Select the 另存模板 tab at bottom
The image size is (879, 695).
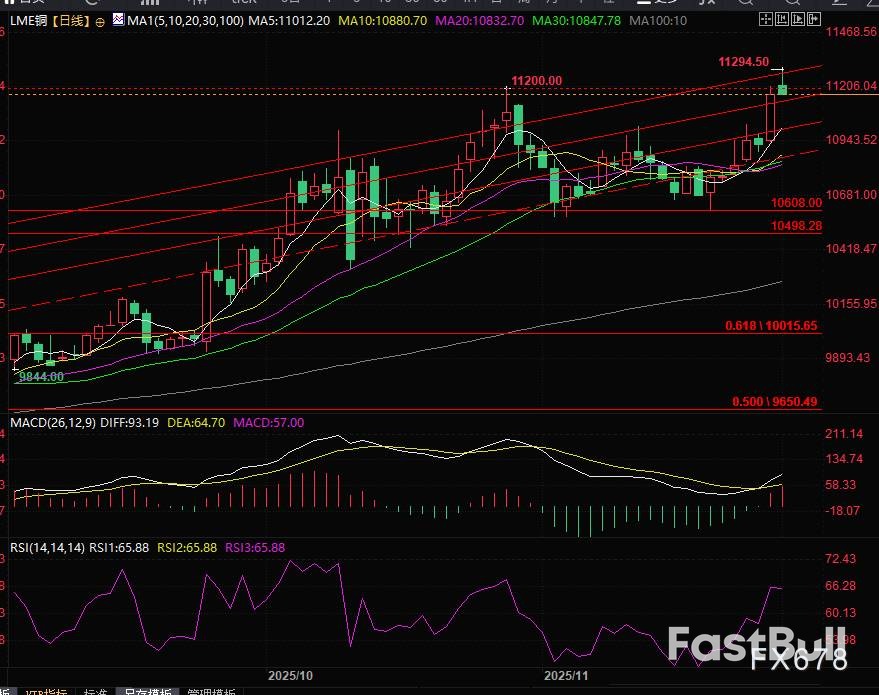pos(145,691)
